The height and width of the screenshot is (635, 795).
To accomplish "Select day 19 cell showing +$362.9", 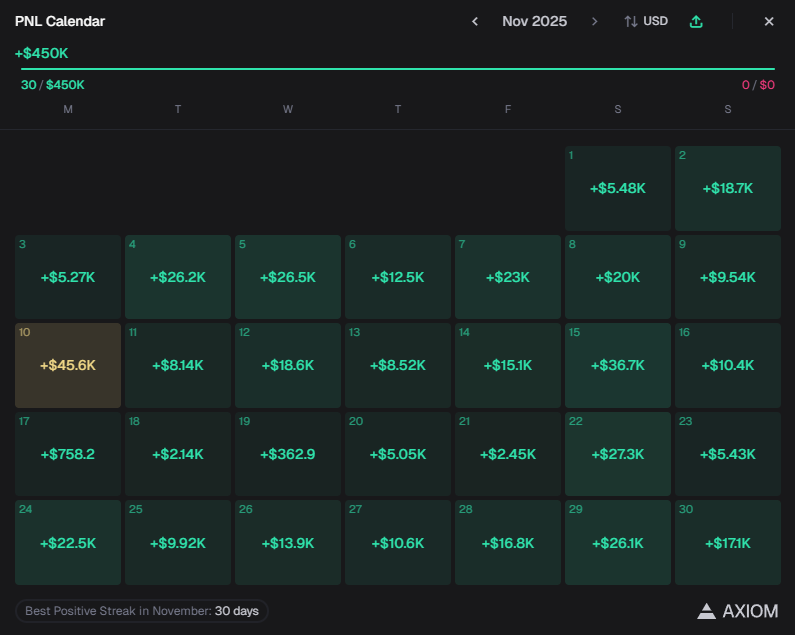I will pos(288,454).
